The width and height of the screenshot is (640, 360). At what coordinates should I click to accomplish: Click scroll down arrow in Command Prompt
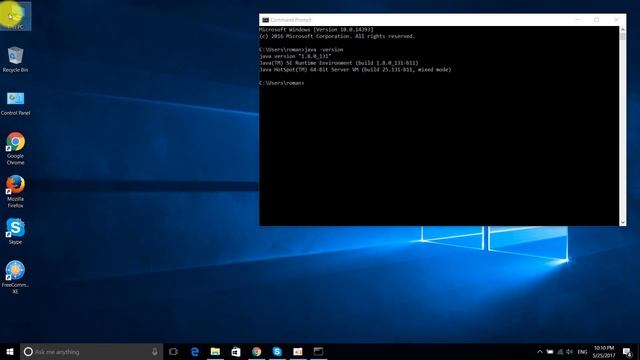622,222
